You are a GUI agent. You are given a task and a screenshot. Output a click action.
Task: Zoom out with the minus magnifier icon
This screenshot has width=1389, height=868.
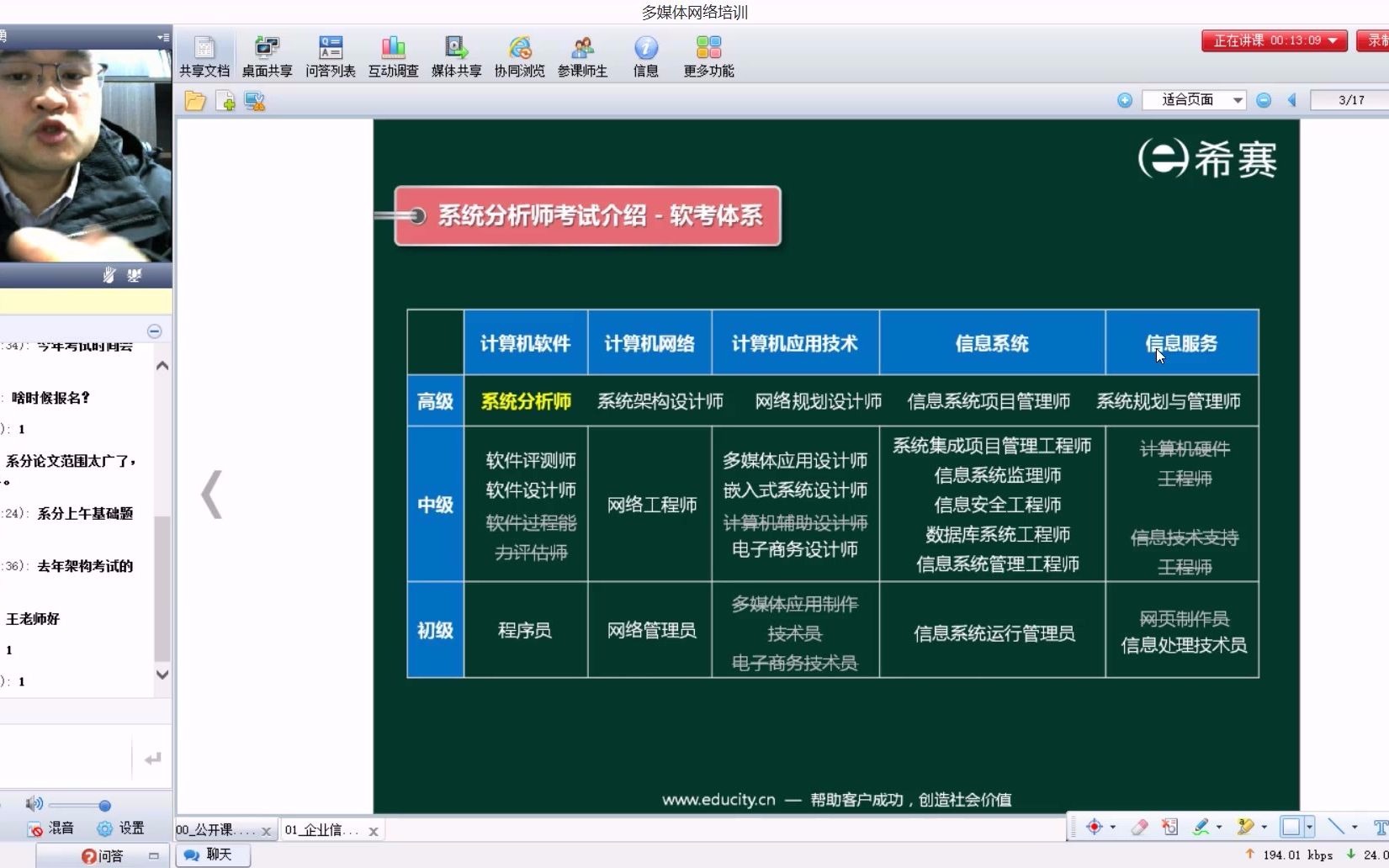1264,100
